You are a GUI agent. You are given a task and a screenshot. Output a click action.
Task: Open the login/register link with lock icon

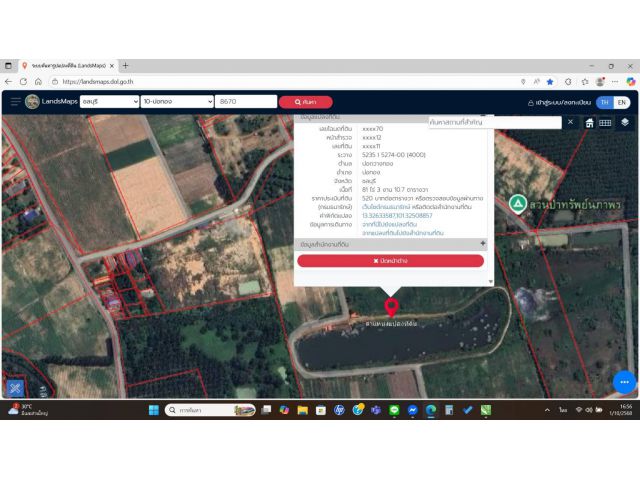tap(559, 102)
